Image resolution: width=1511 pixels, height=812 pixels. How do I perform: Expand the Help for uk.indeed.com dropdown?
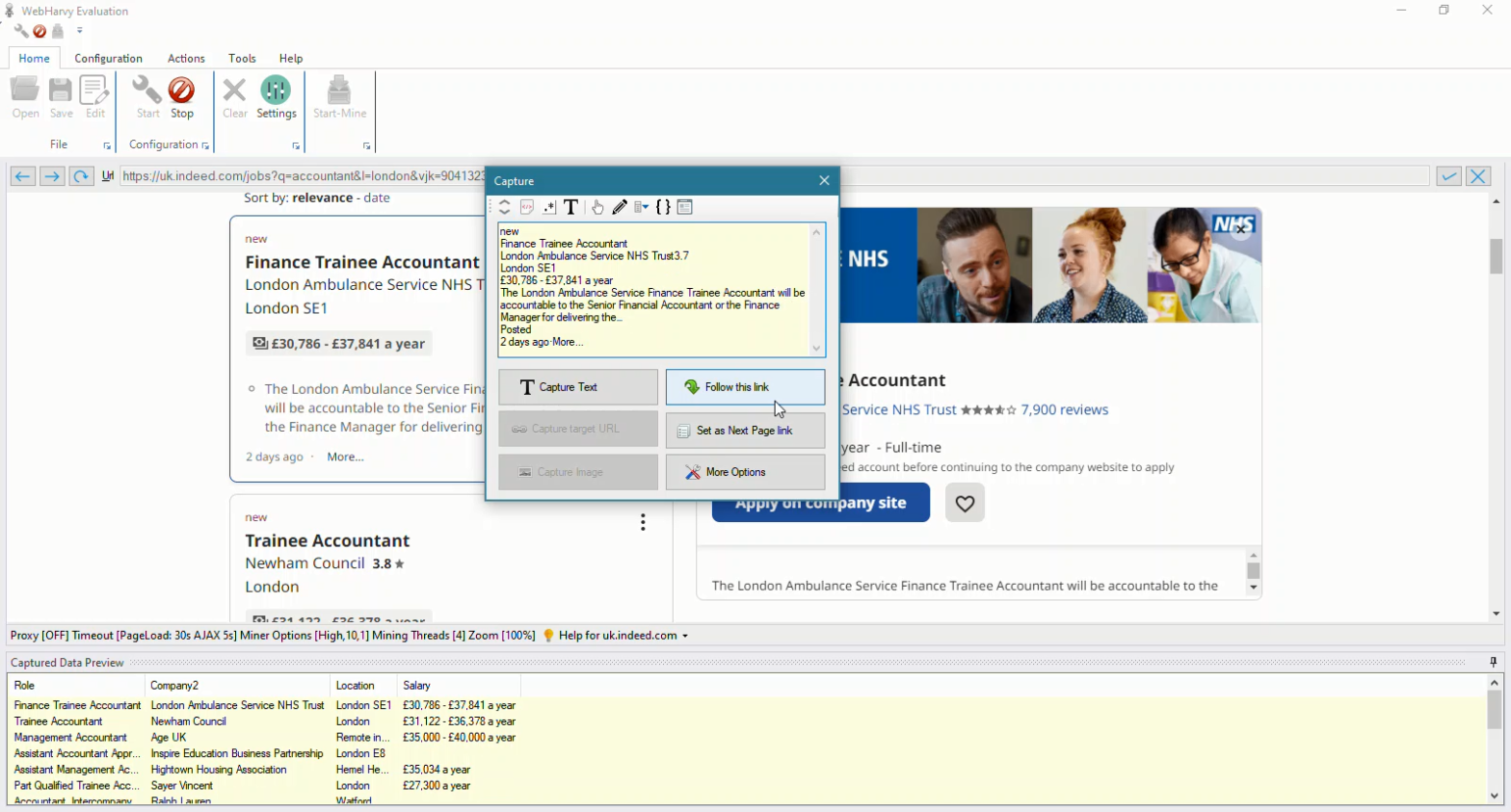tap(685, 636)
